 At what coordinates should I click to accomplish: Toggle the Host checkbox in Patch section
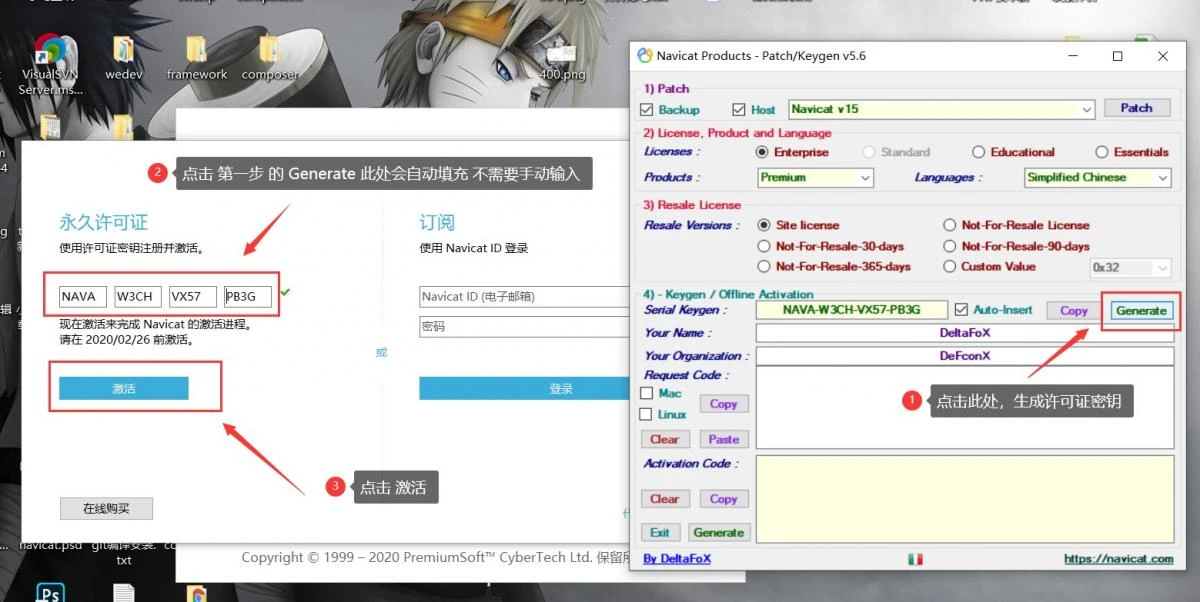point(739,109)
